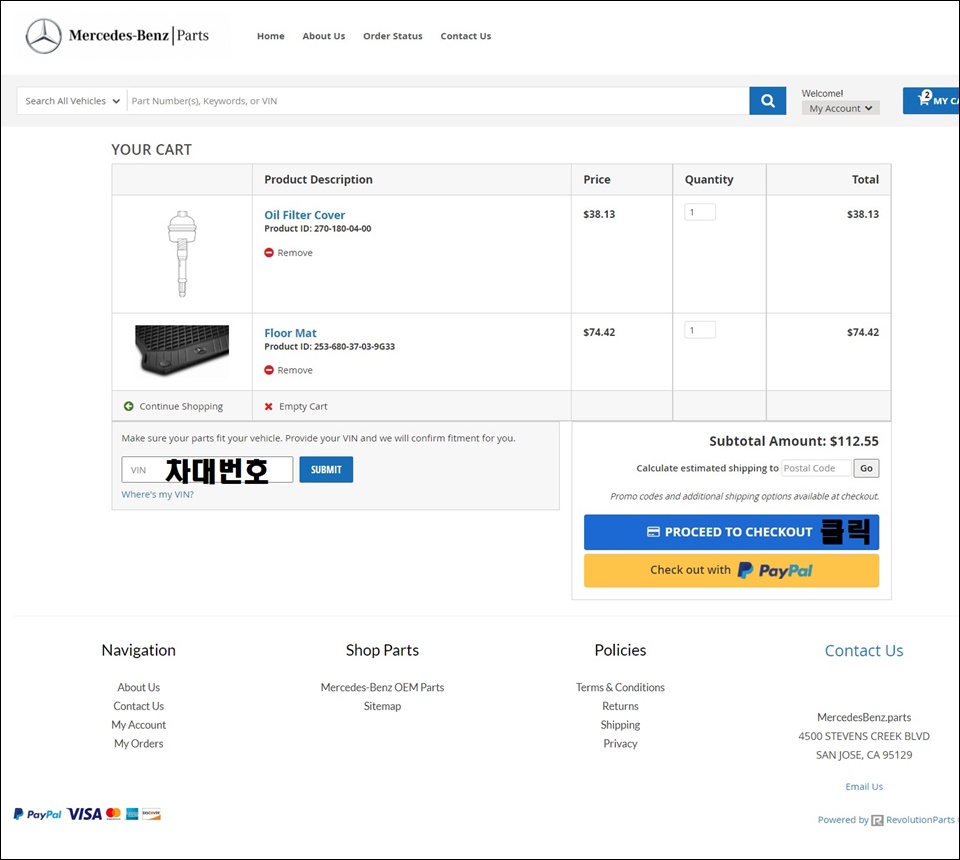Click the Subtotal Amount $112.55 text

793,441
